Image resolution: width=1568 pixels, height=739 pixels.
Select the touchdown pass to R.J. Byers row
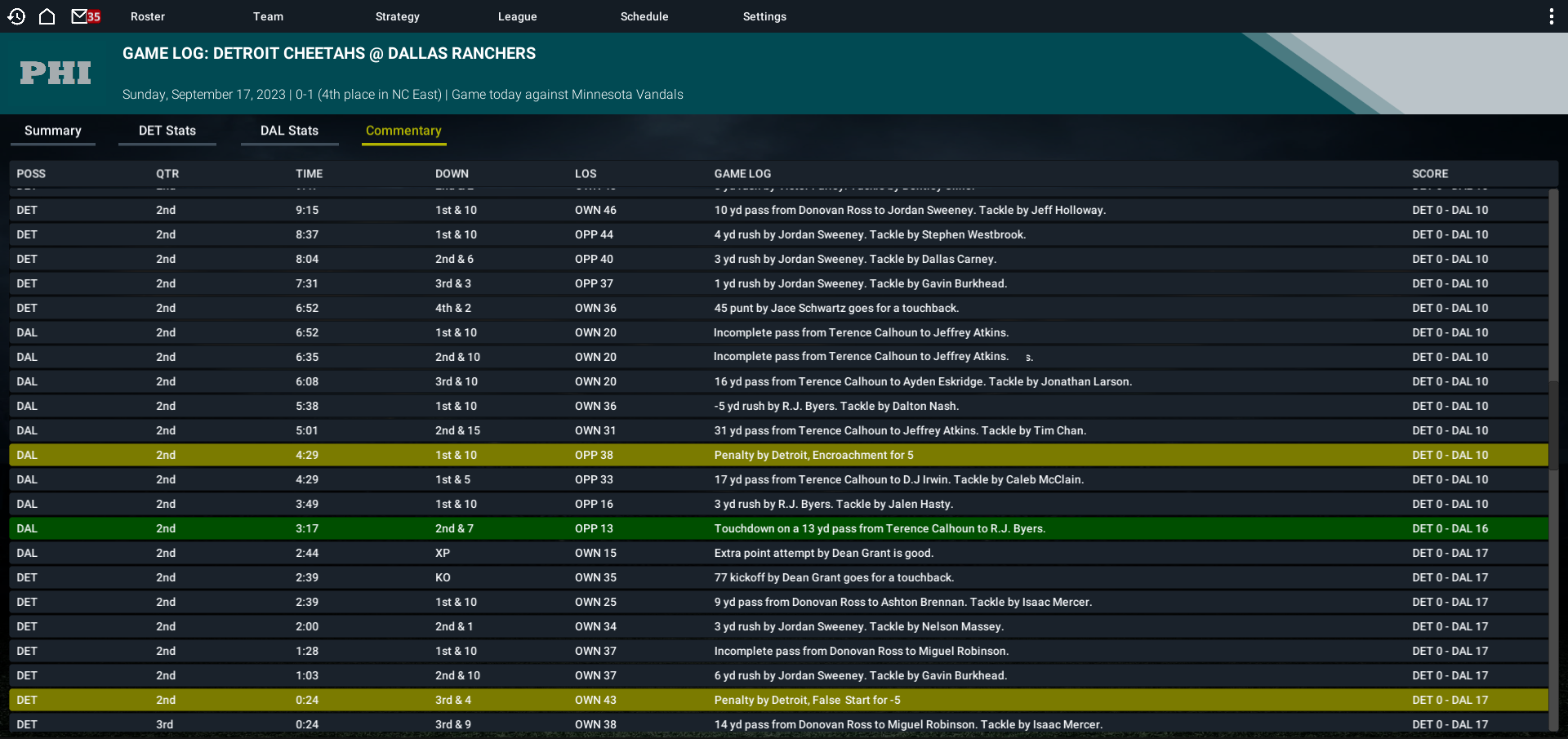pyautogui.click(x=779, y=528)
